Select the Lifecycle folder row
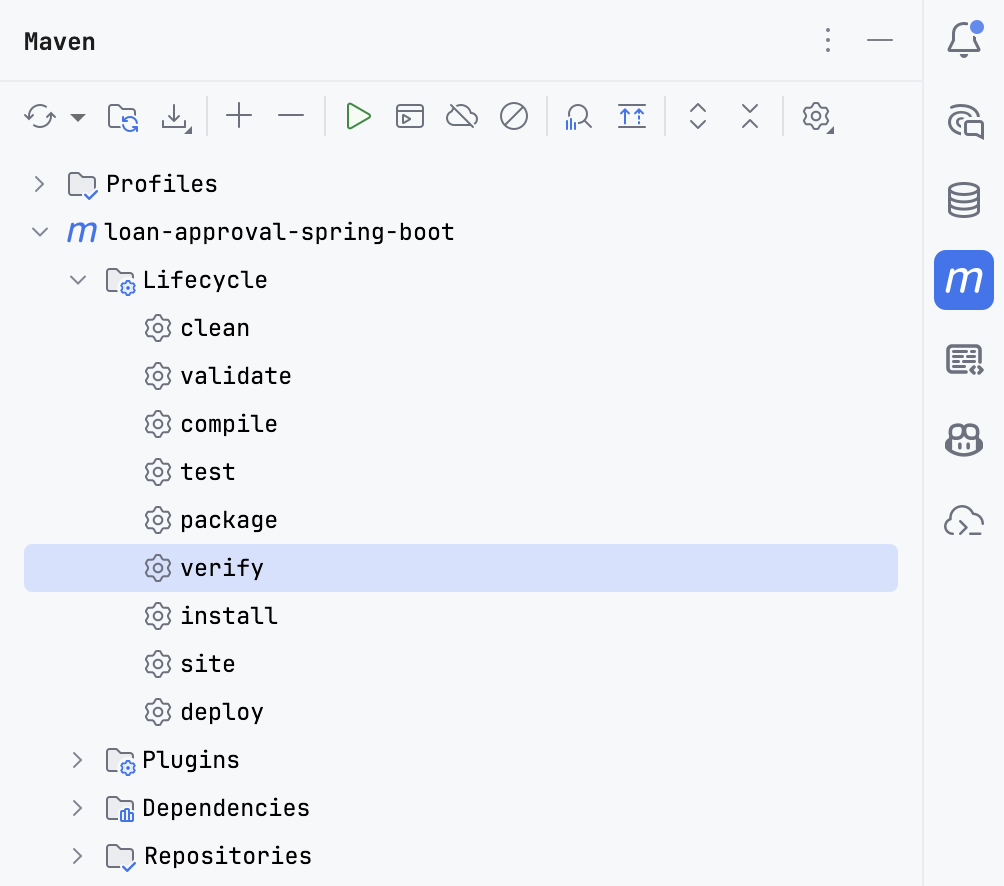 461,280
